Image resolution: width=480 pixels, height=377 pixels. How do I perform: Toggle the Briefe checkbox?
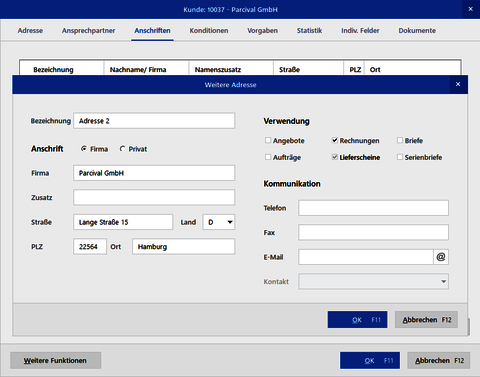(x=400, y=140)
